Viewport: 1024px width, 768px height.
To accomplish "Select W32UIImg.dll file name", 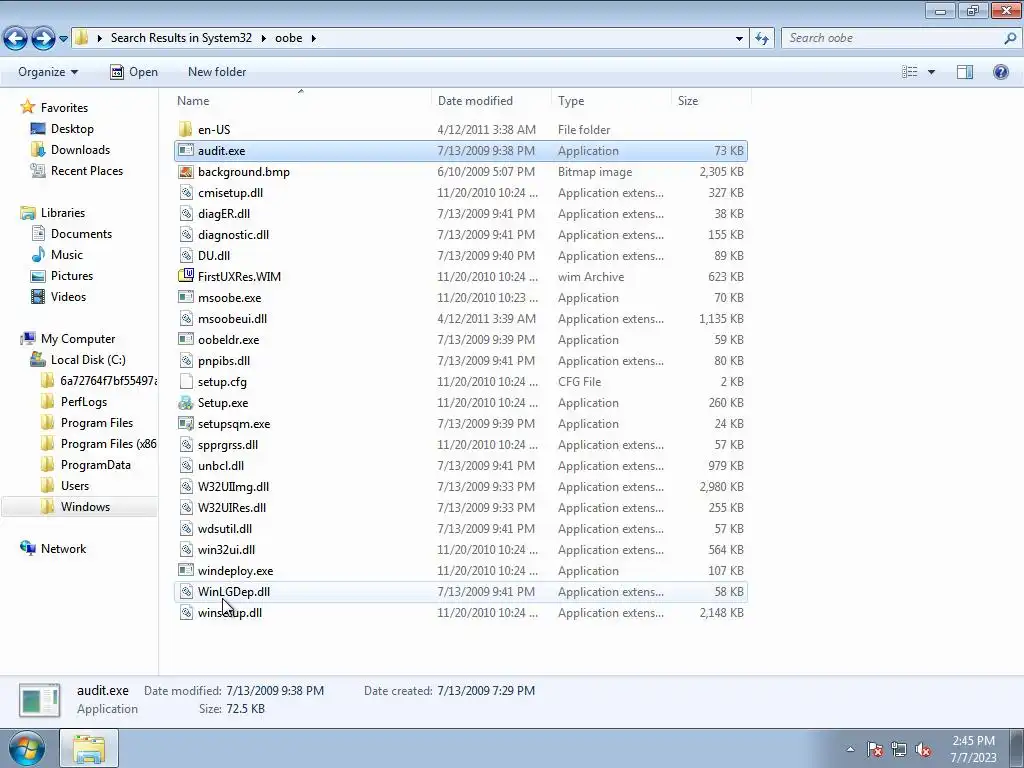I will point(233,487).
